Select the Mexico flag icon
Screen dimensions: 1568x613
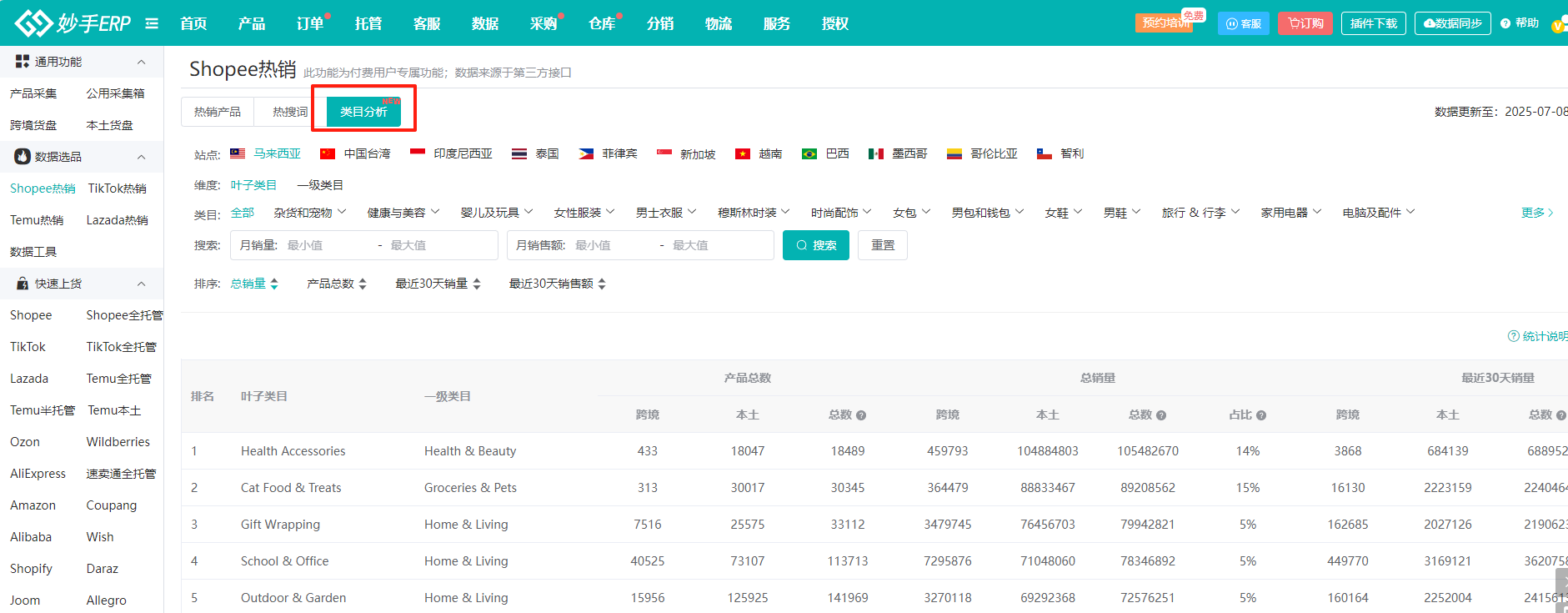point(876,153)
